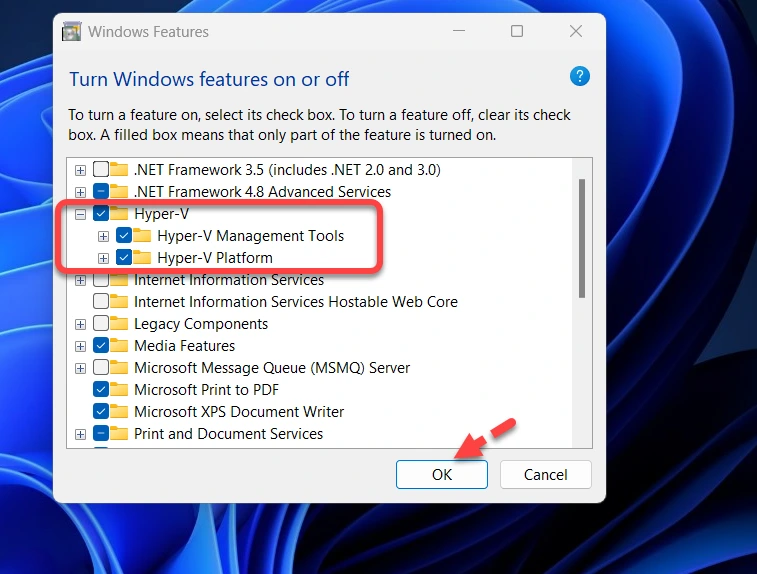Select the Legacy Components text label
The height and width of the screenshot is (574, 757).
tap(201, 324)
